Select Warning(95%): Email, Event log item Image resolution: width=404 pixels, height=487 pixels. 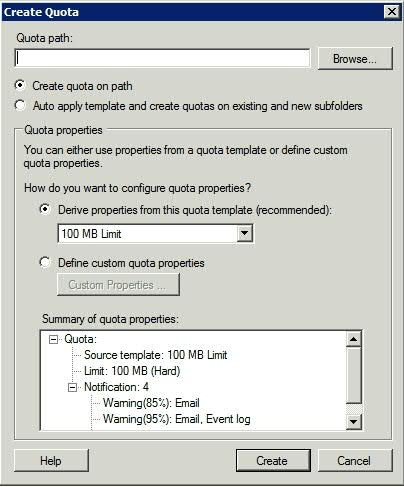176,419
